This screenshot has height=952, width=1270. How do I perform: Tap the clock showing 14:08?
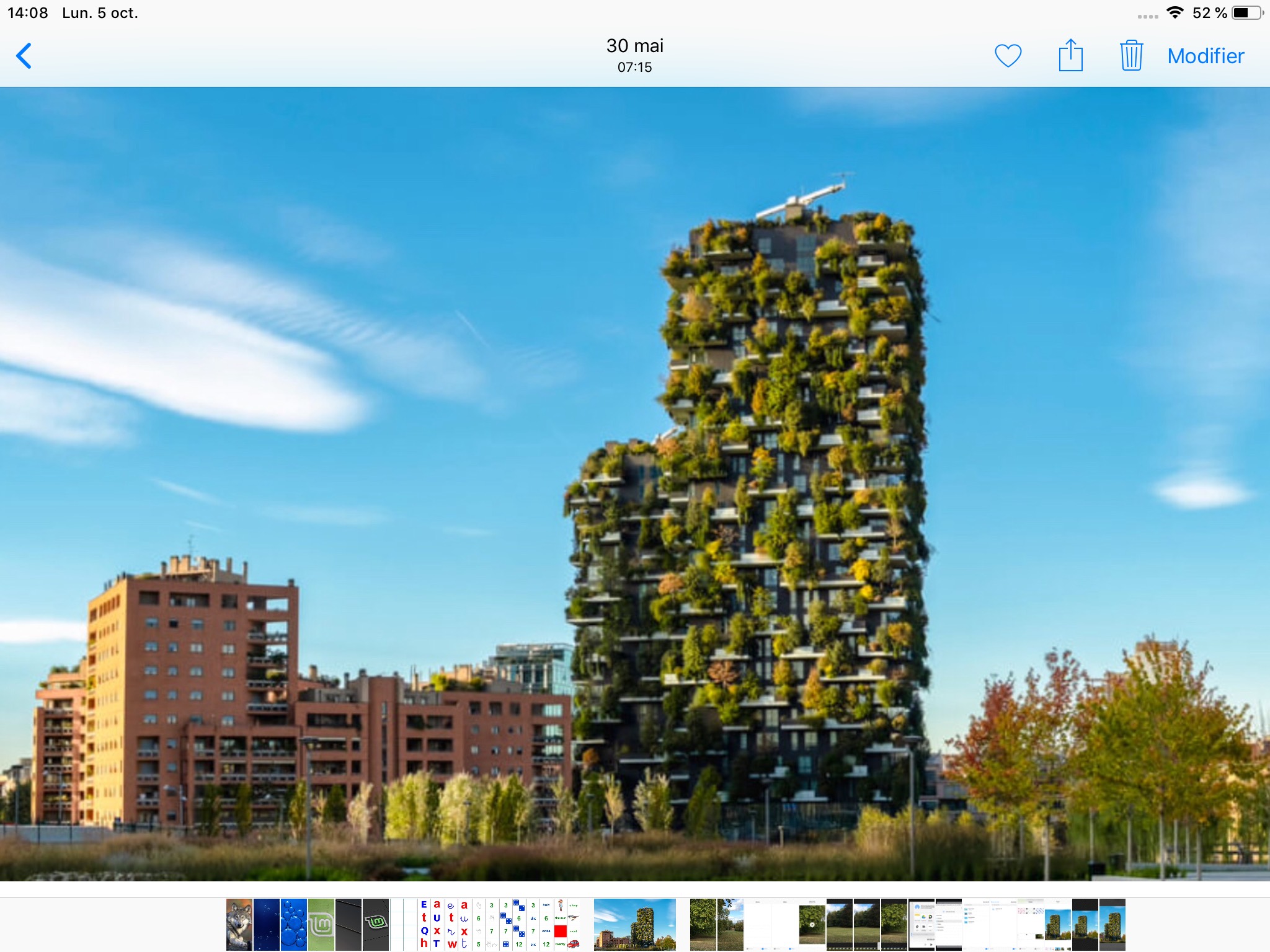pos(28,13)
